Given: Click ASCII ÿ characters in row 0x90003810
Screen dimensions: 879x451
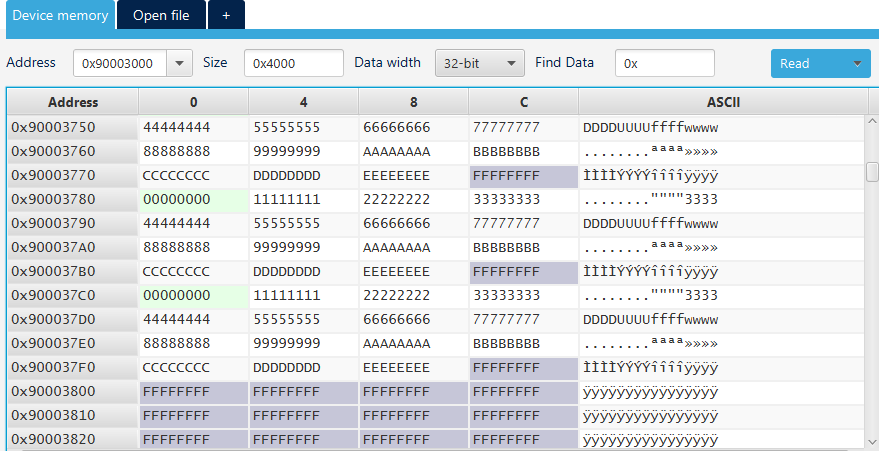Looking at the screenshot, I should 650,416.
